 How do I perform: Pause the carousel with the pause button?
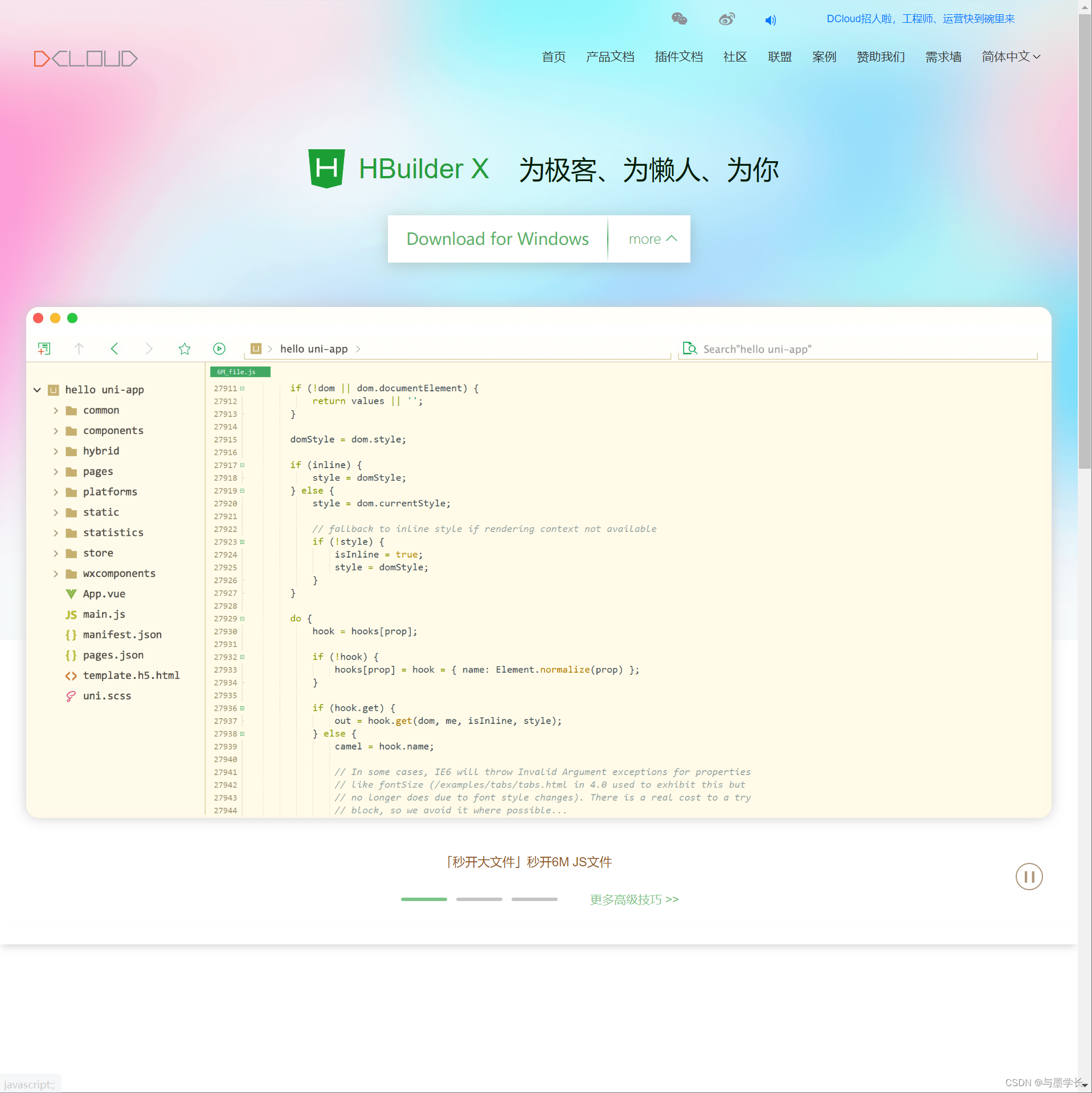tap(1029, 877)
